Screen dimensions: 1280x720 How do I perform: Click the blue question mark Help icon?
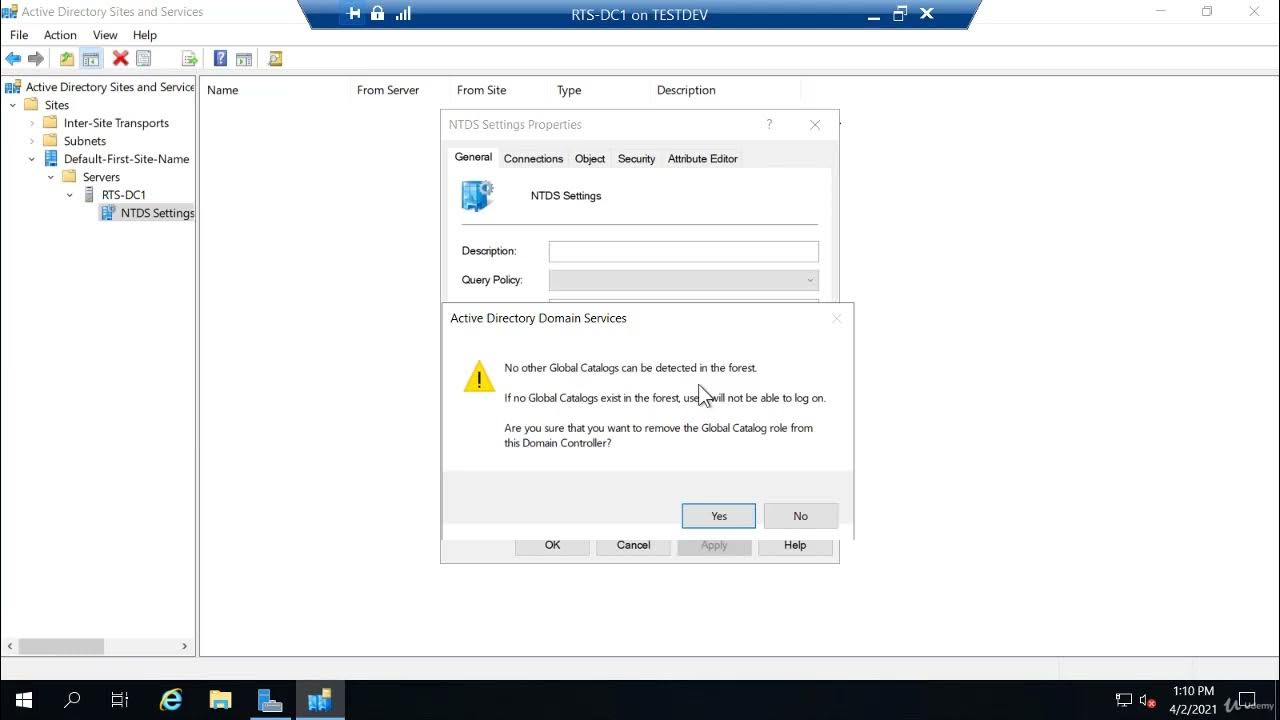[x=220, y=59]
